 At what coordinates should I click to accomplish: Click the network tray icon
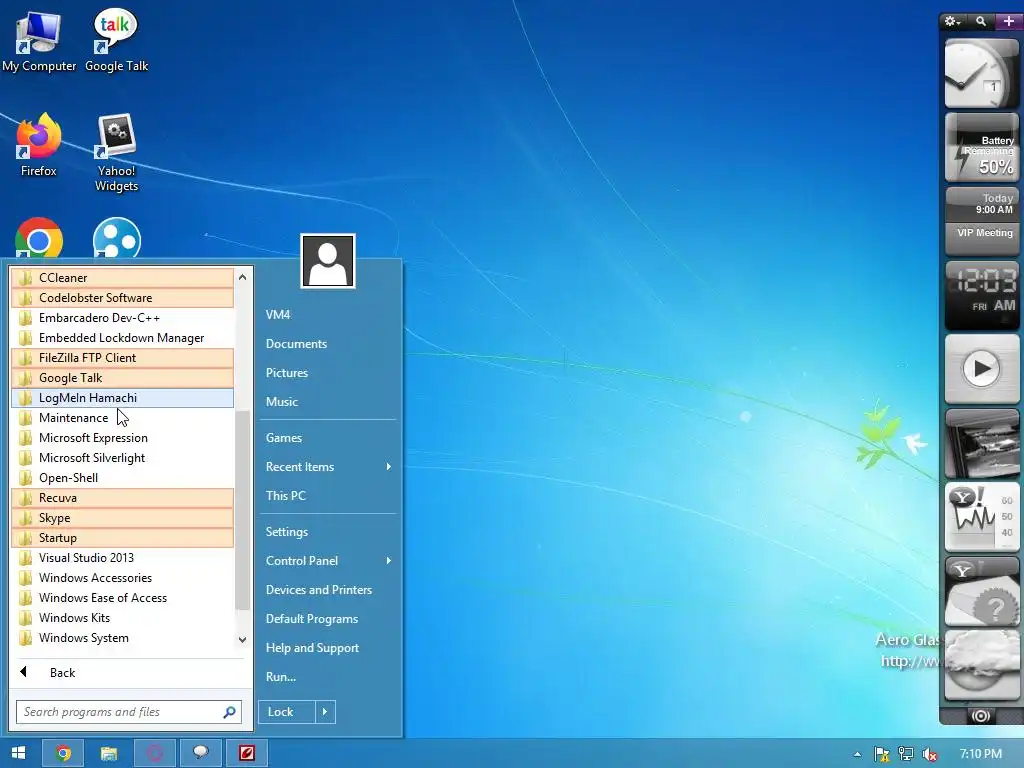[905, 754]
